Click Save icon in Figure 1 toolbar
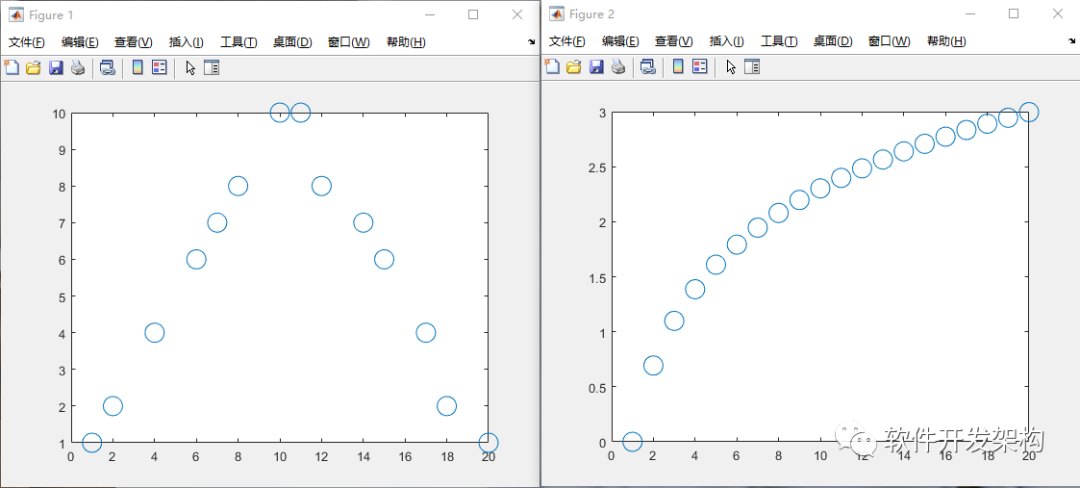The image size is (1080, 488). point(56,67)
